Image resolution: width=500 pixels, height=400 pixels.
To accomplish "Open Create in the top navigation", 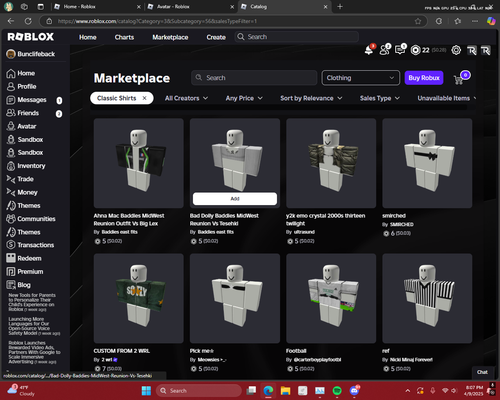I will [216, 37].
